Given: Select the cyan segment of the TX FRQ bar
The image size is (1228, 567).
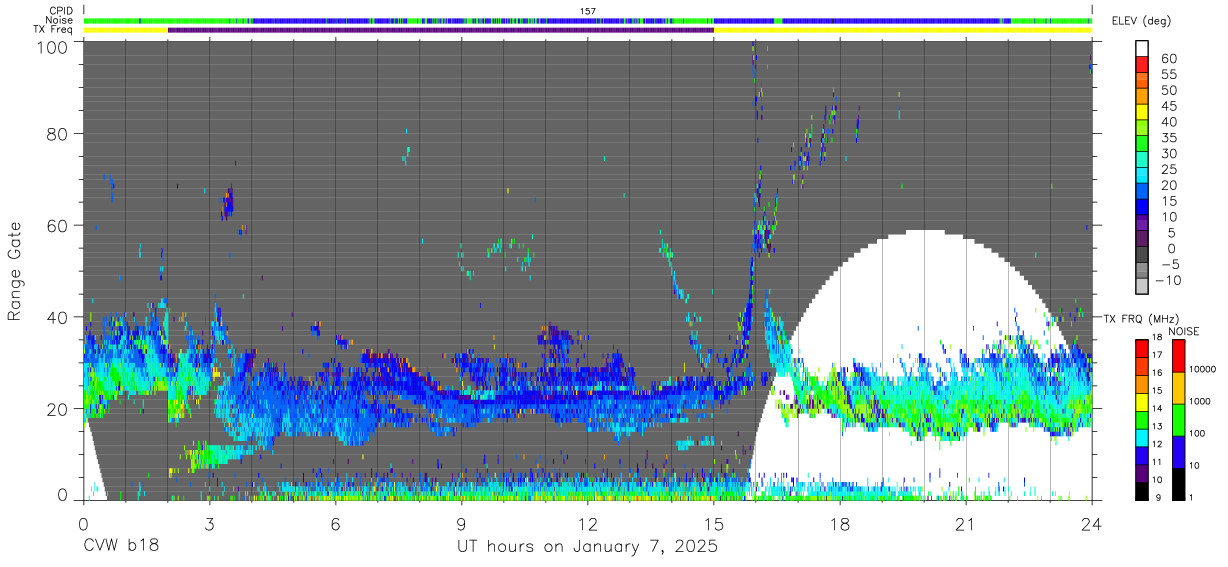Looking at the screenshot, I should (1141, 437).
